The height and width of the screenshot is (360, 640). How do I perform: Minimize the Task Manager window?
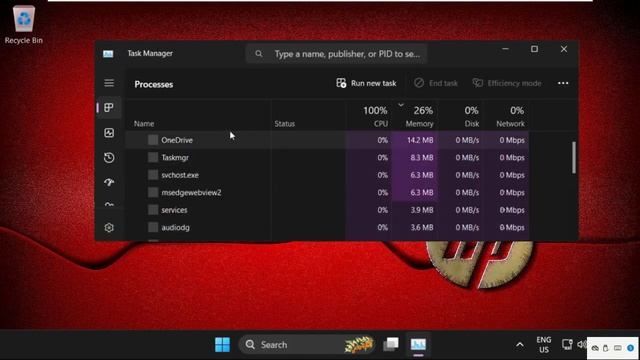505,49
